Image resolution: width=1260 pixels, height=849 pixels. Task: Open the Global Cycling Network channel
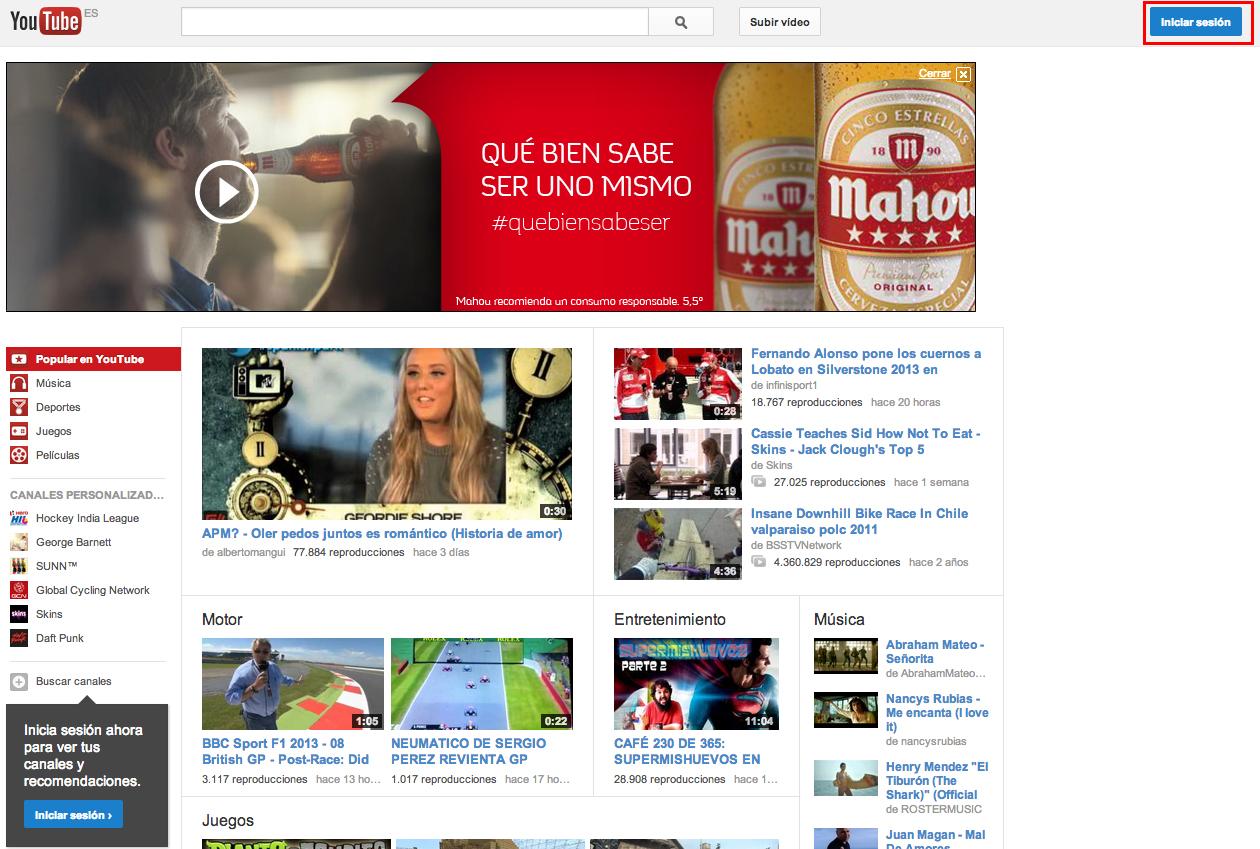pos(92,591)
